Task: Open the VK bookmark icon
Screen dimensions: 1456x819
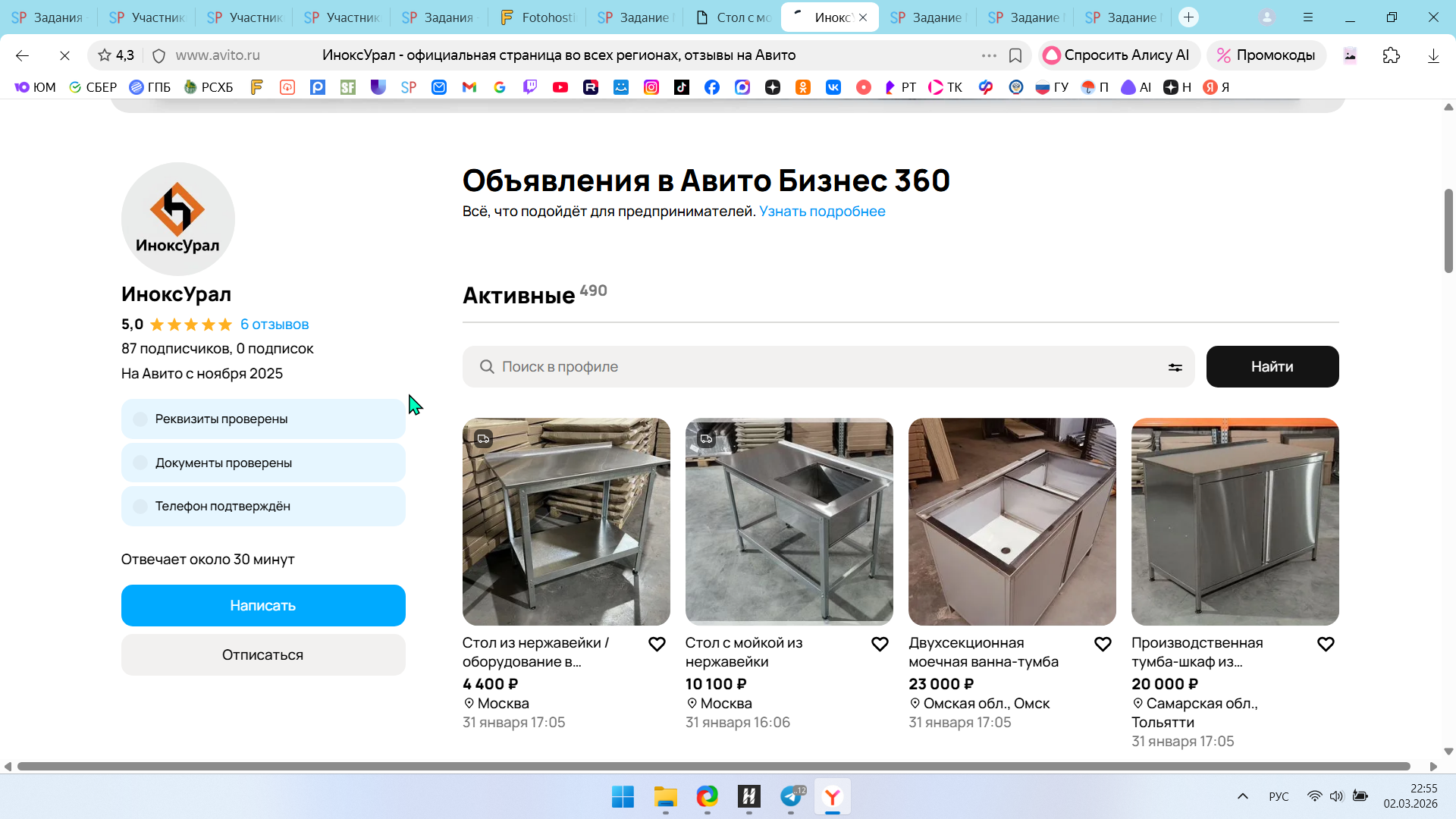Action: pyautogui.click(x=833, y=87)
